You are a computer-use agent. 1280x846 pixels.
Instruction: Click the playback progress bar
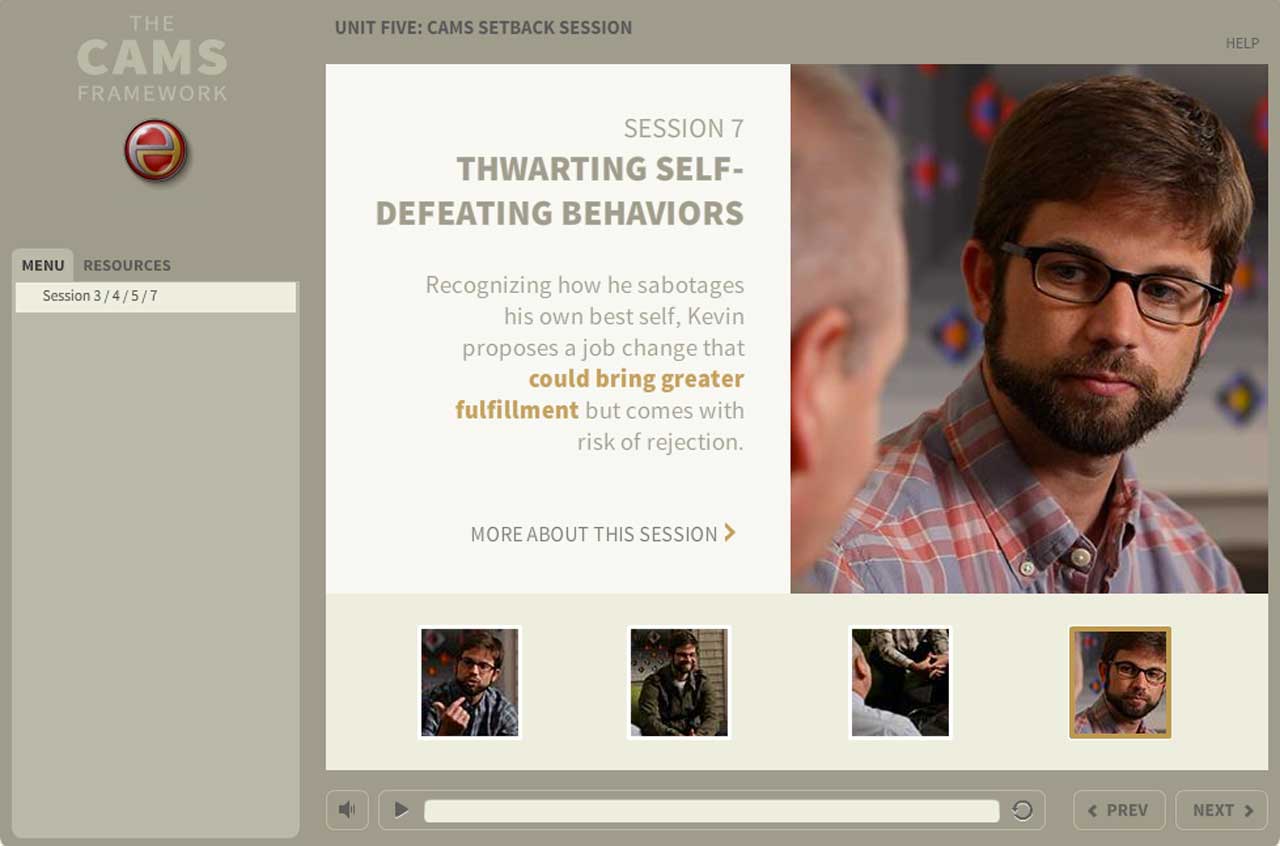point(712,810)
